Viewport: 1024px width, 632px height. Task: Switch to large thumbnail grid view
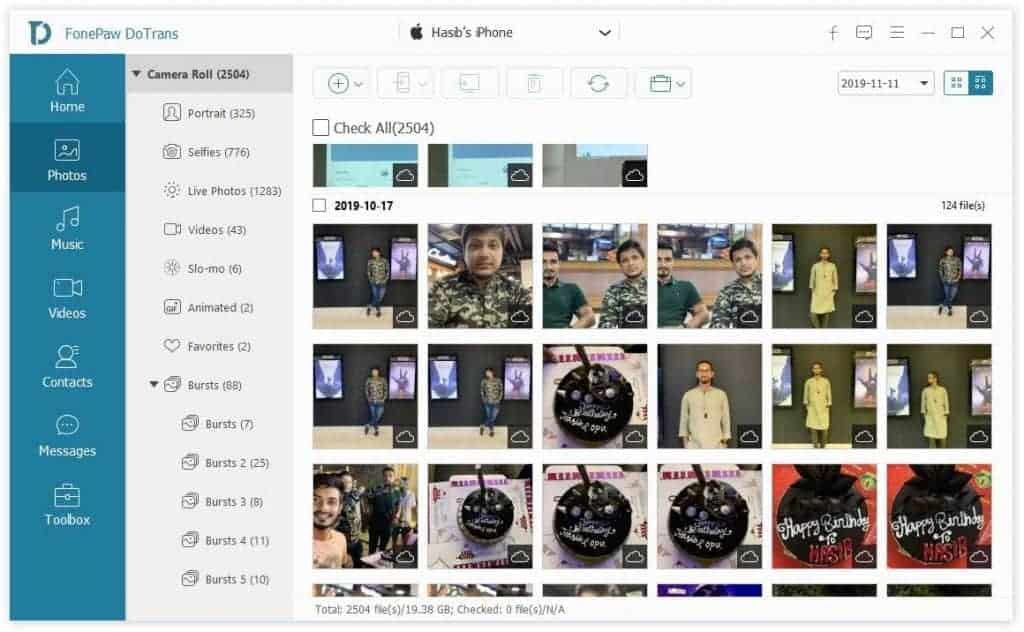pos(956,83)
